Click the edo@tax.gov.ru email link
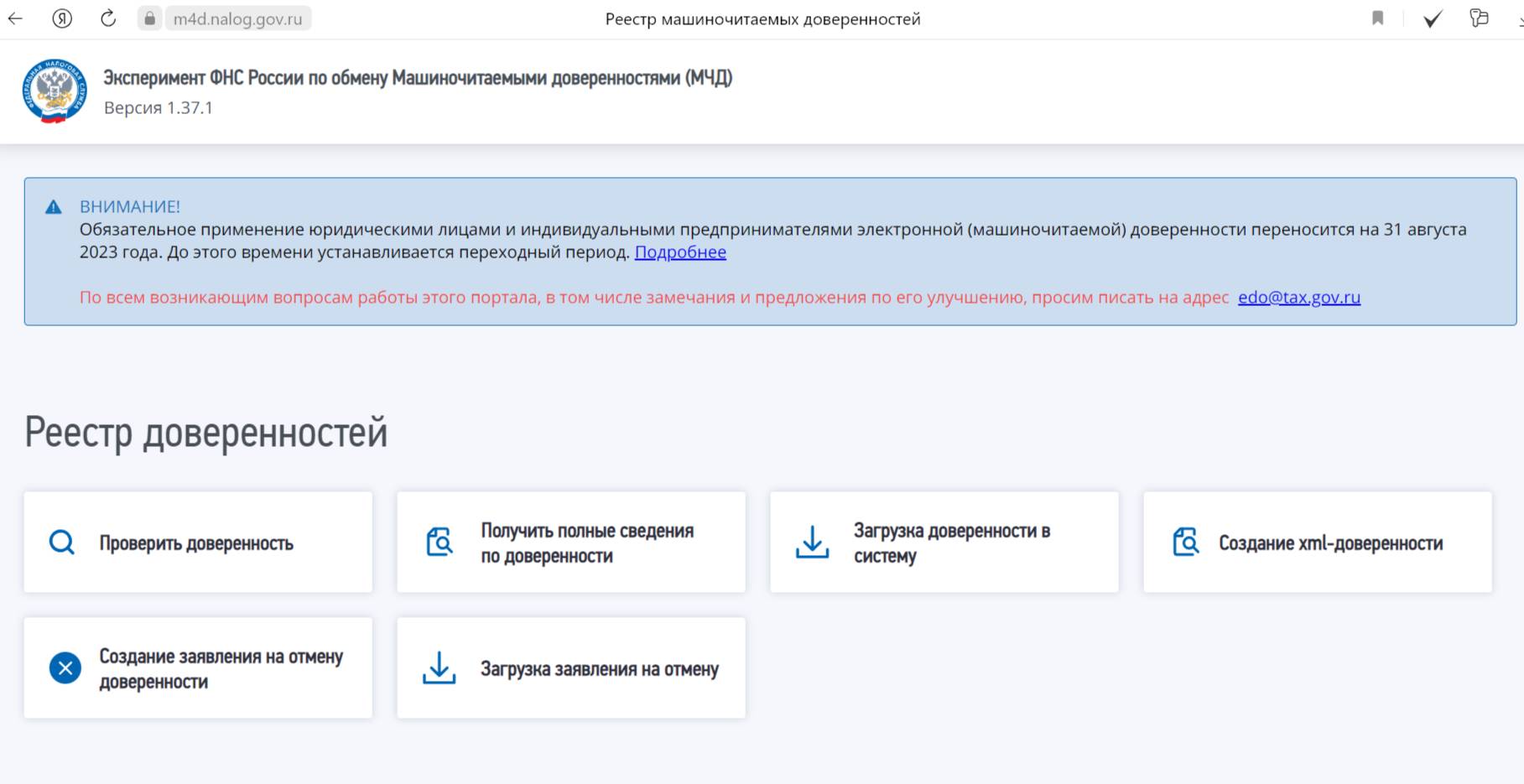 click(1298, 297)
